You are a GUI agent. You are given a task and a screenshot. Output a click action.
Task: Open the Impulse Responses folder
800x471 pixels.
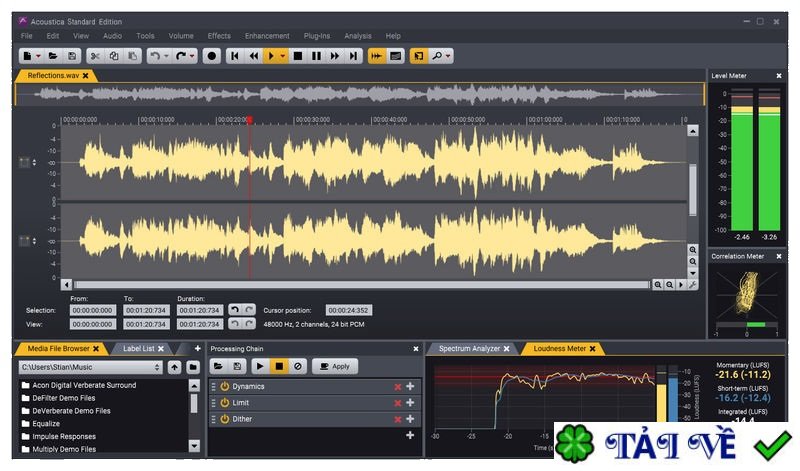click(64, 436)
